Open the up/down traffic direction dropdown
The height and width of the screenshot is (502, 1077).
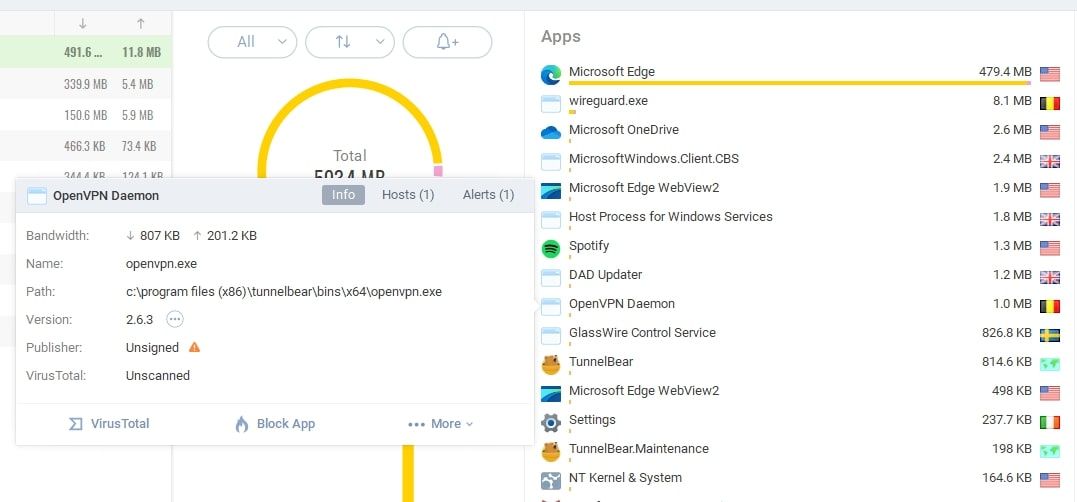[x=350, y=42]
